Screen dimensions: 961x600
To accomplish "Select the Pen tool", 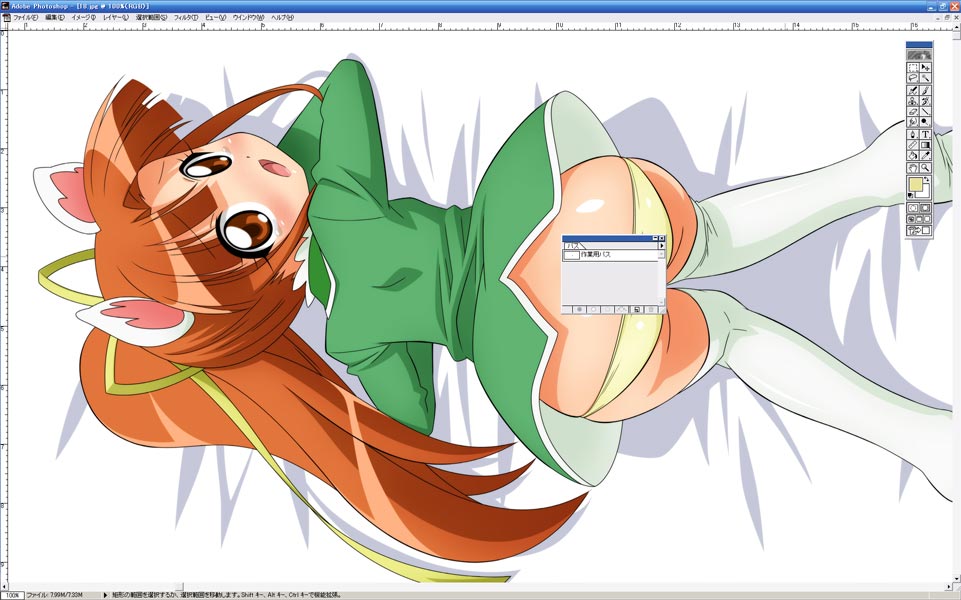I will pyautogui.click(x=913, y=134).
